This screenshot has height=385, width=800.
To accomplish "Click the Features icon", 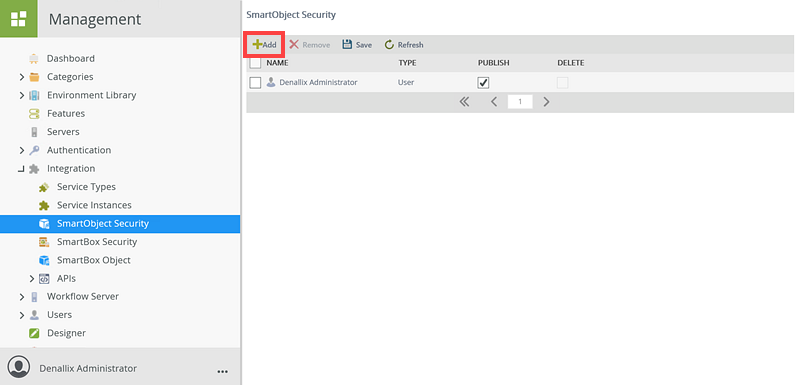I will [x=34, y=114].
